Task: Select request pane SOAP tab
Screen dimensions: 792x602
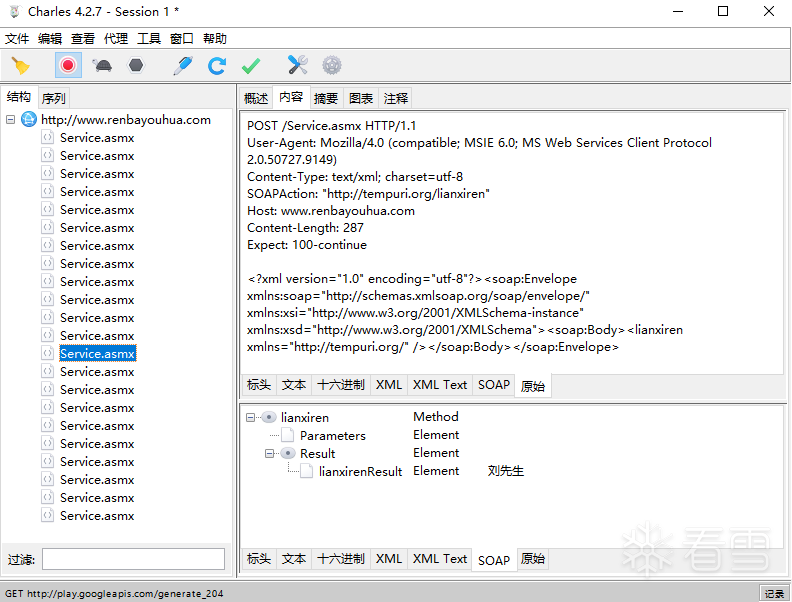Action: tap(493, 385)
